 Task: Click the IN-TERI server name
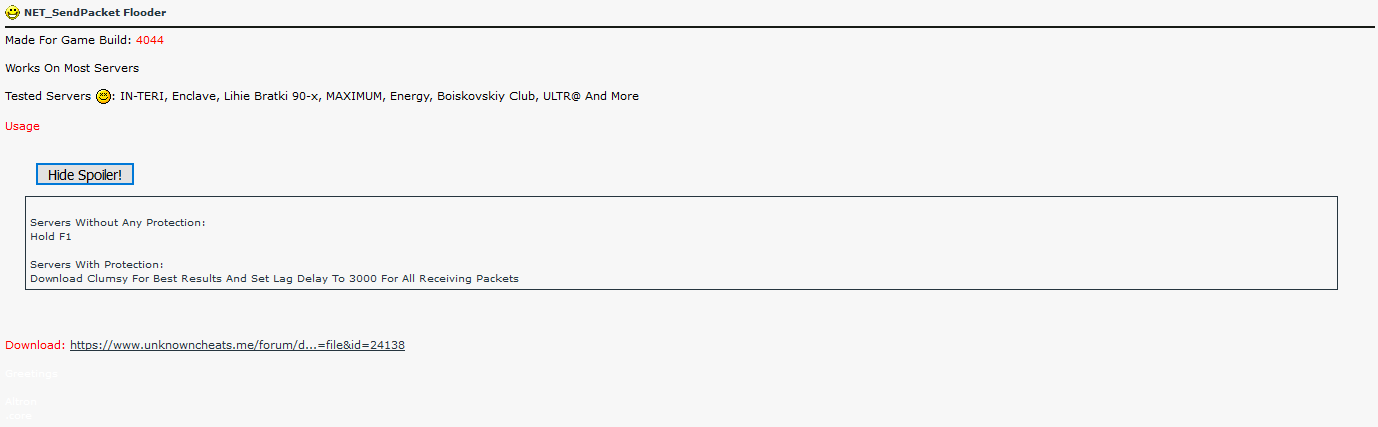pos(142,96)
